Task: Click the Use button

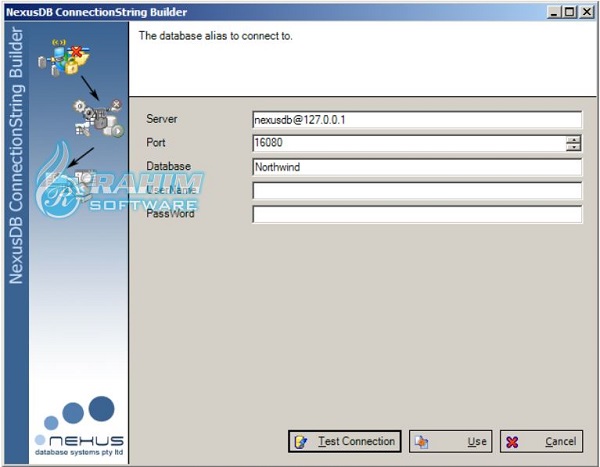Action: point(450,441)
